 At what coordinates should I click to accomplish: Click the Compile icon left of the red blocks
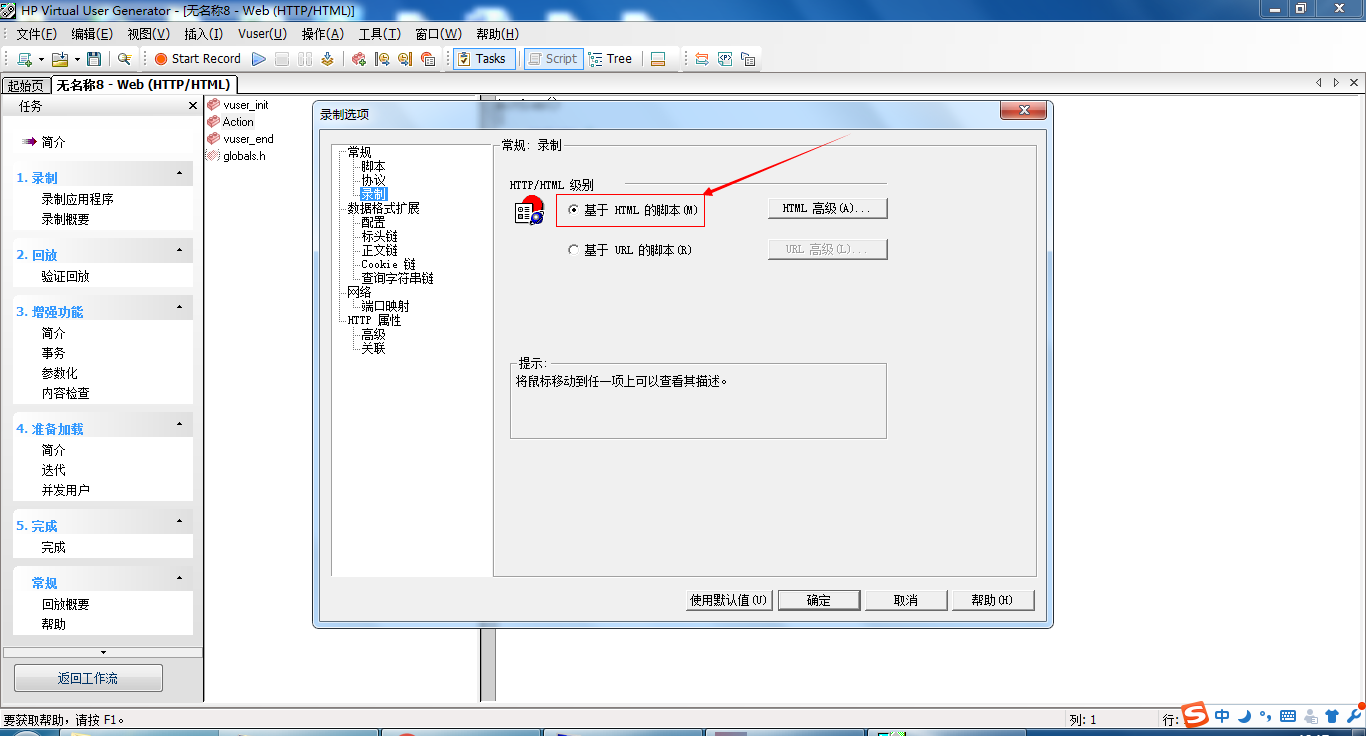(327, 59)
